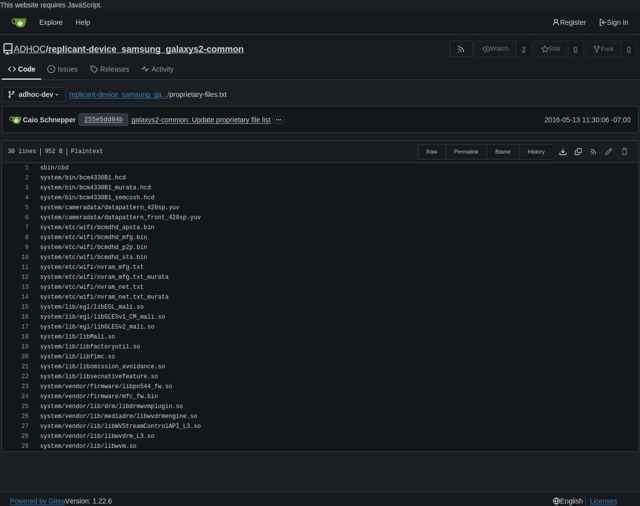The width and height of the screenshot is (640, 506).
Task: Open the adhoc-dev branch dropdown
Action: [34, 95]
